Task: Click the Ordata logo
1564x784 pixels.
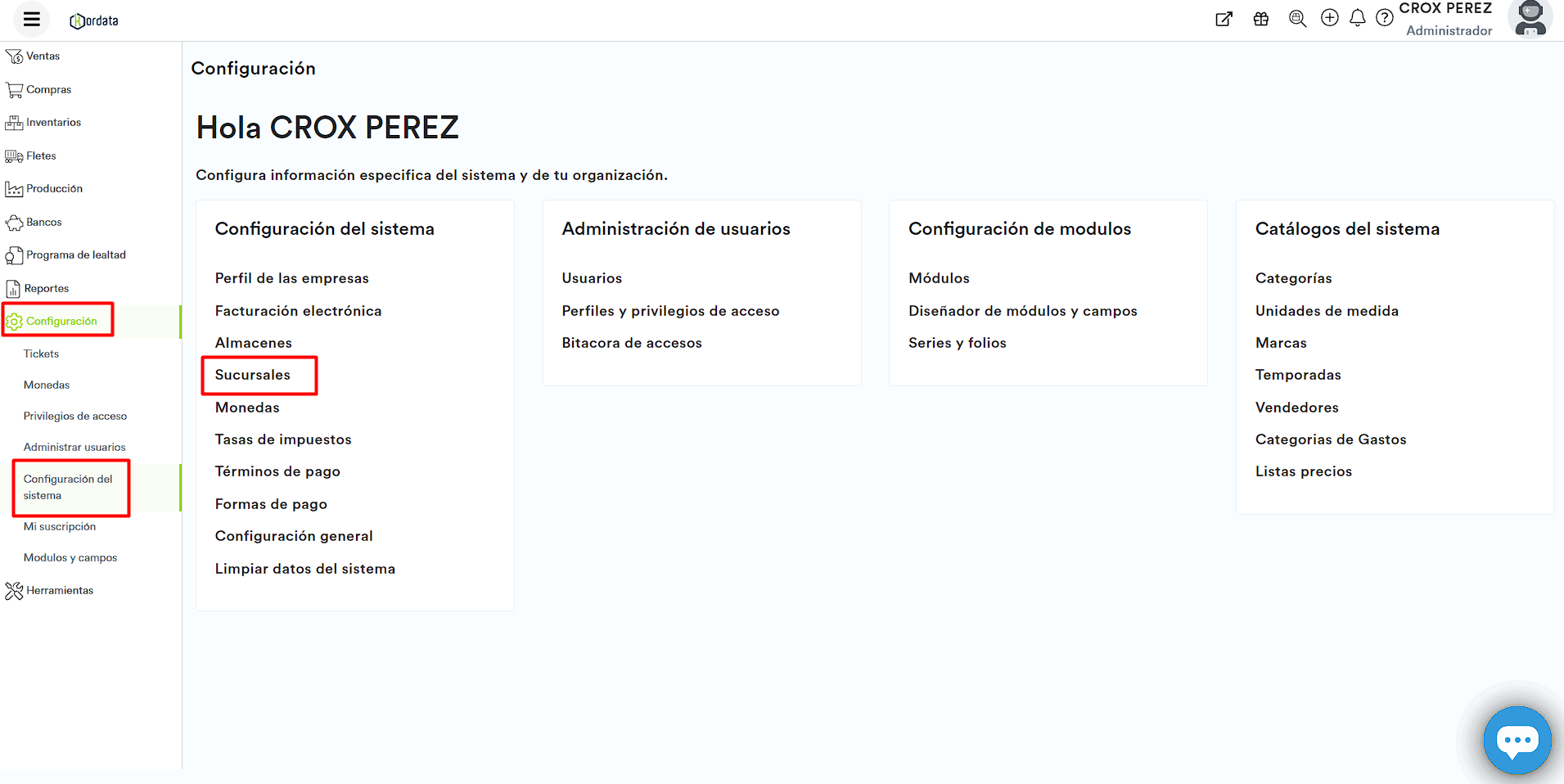Action: tap(94, 20)
